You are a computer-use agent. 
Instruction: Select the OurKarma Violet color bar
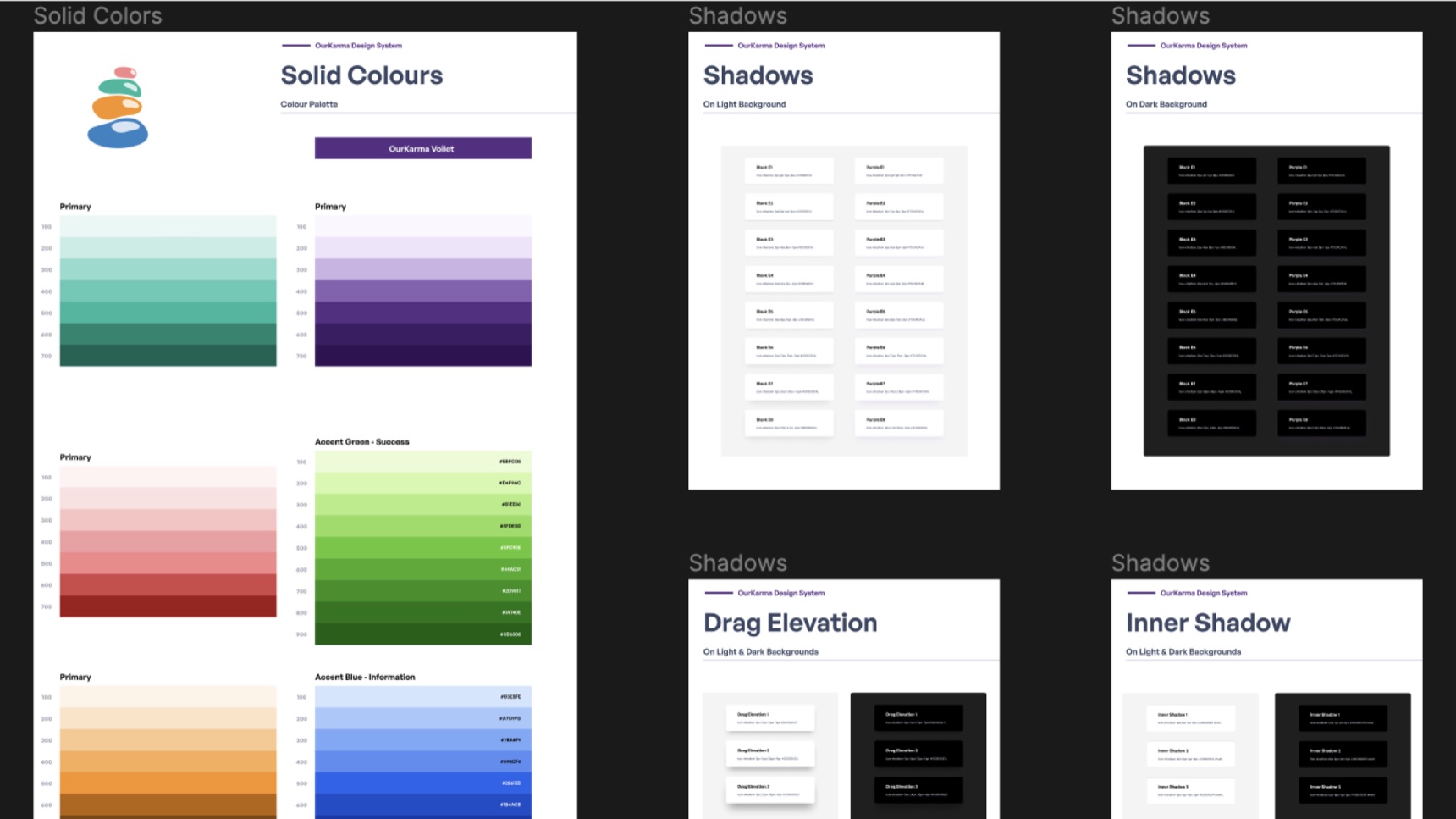point(423,148)
